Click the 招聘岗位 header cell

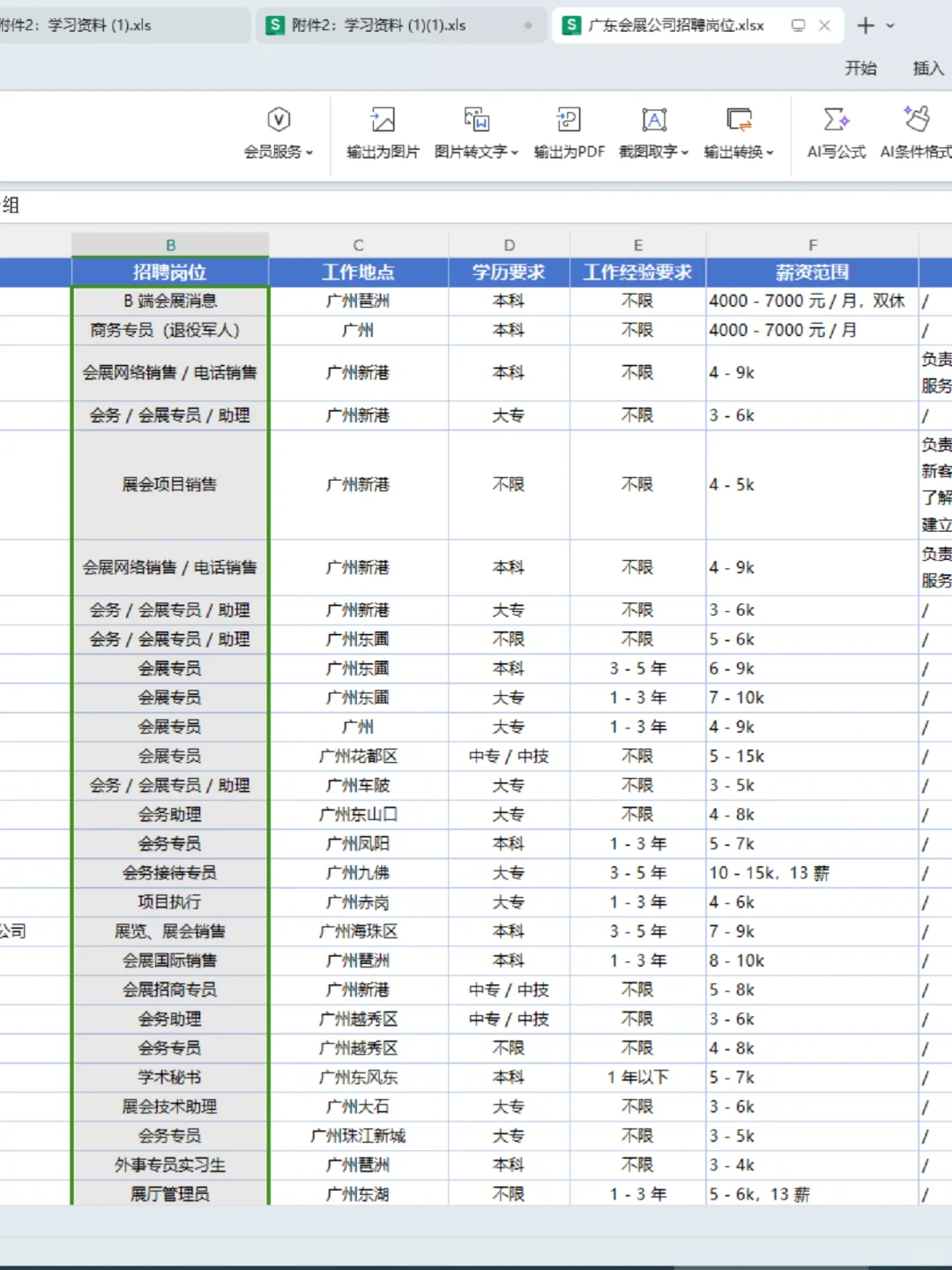(x=170, y=273)
